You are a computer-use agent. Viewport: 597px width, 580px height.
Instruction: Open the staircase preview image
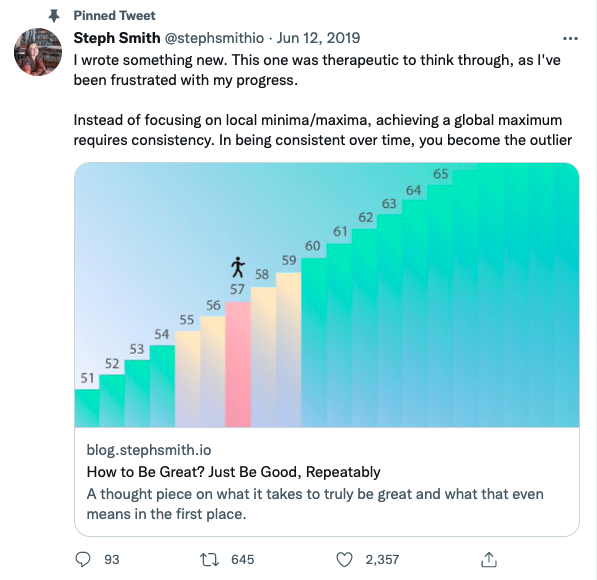[327, 295]
